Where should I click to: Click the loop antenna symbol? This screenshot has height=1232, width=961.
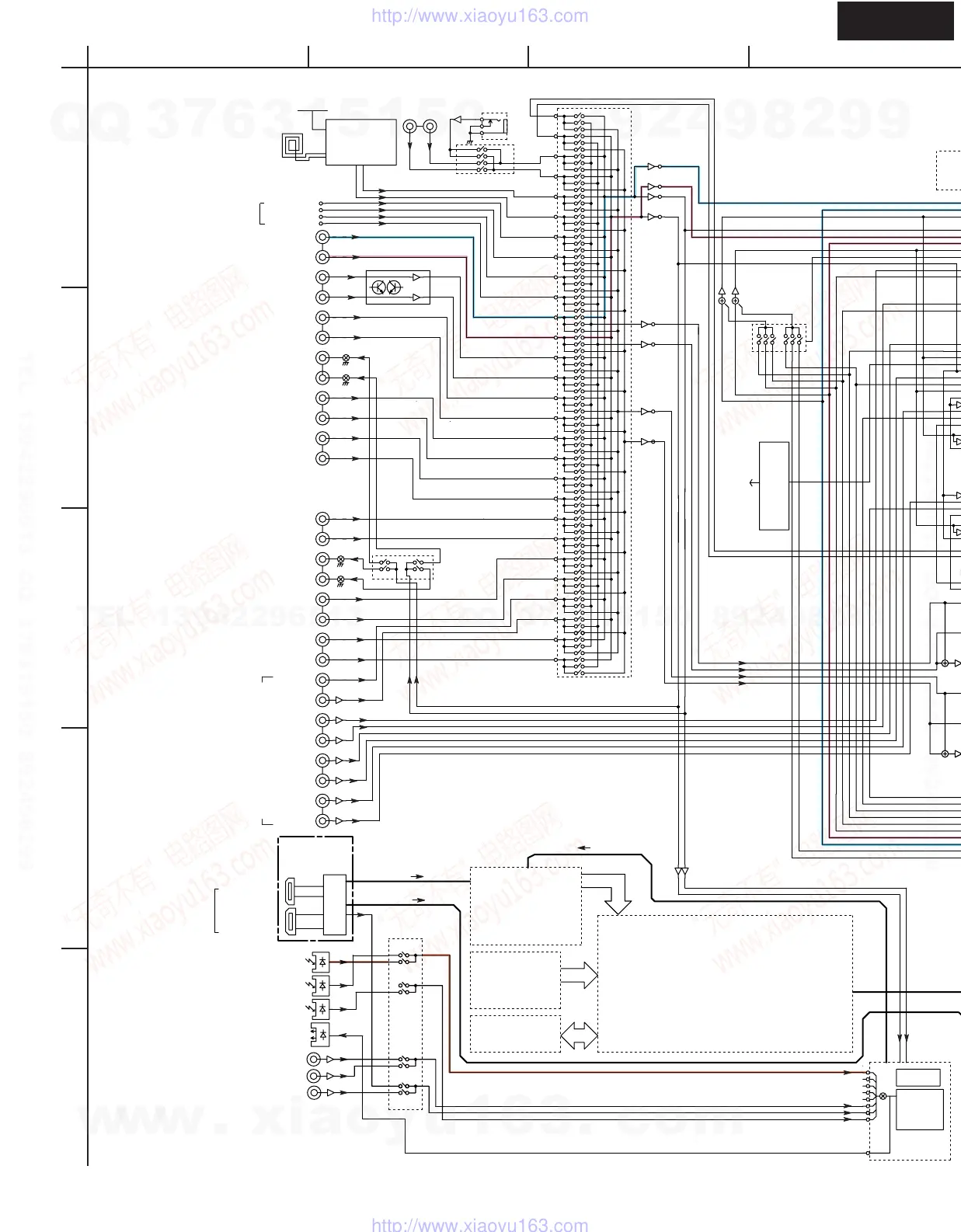[293, 145]
